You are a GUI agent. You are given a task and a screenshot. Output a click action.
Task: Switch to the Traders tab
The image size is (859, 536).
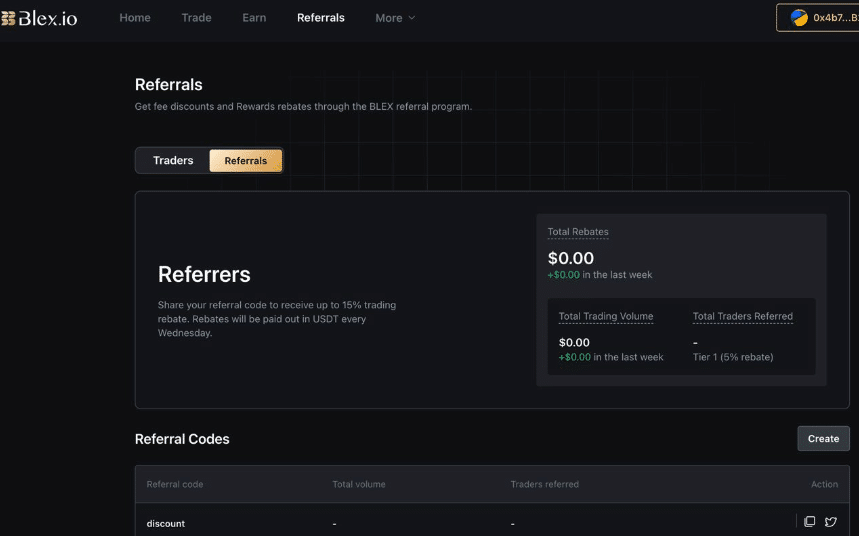(x=173, y=161)
